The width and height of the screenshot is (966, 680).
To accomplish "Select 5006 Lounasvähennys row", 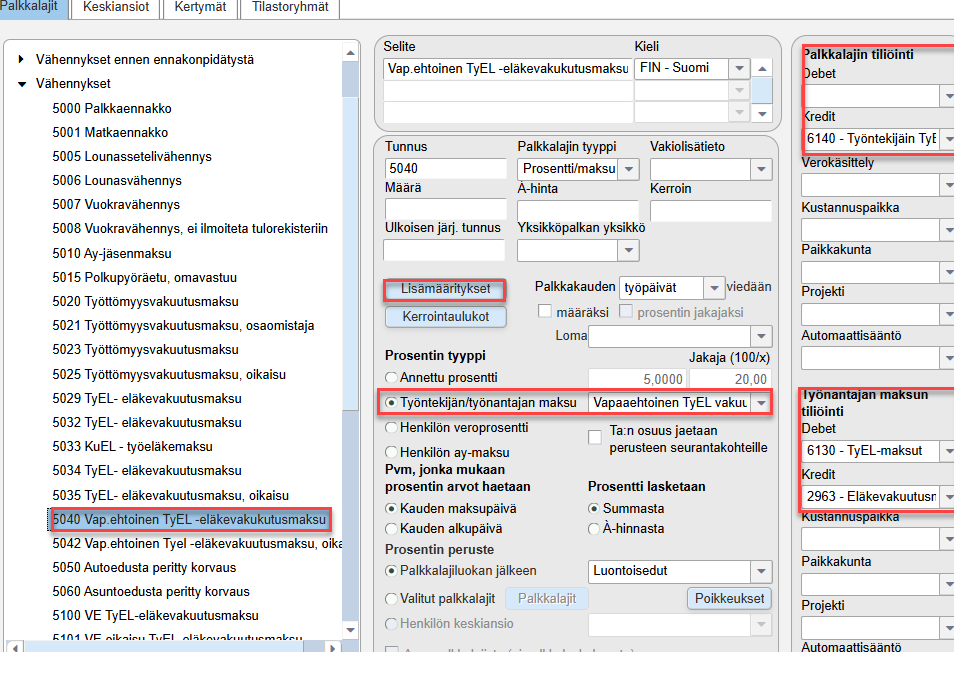I will [117, 180].
